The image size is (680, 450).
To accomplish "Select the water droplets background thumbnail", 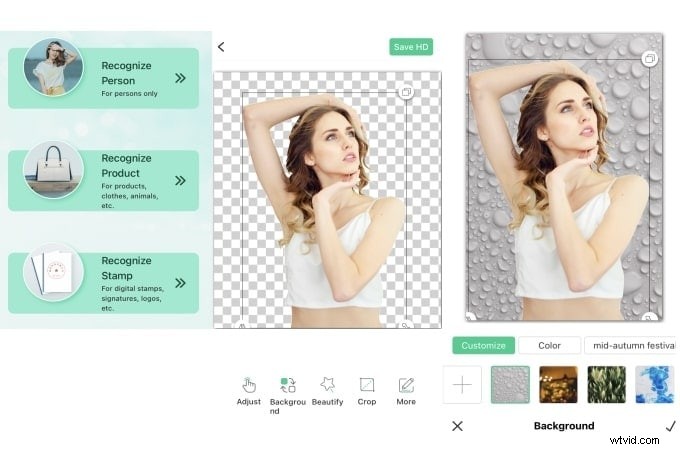I will pos(510,384).
